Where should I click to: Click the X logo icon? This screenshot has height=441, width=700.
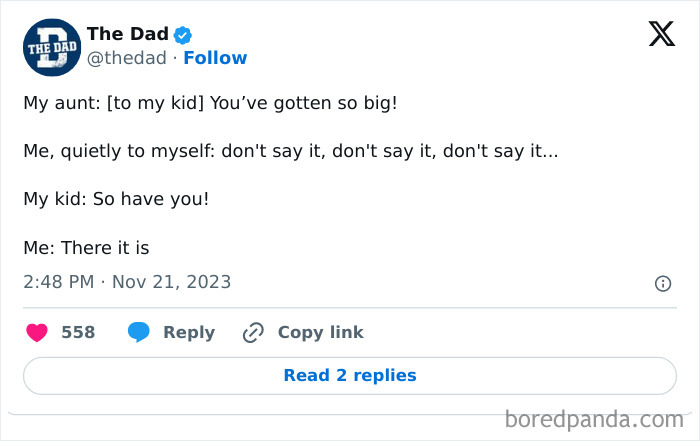661,35
